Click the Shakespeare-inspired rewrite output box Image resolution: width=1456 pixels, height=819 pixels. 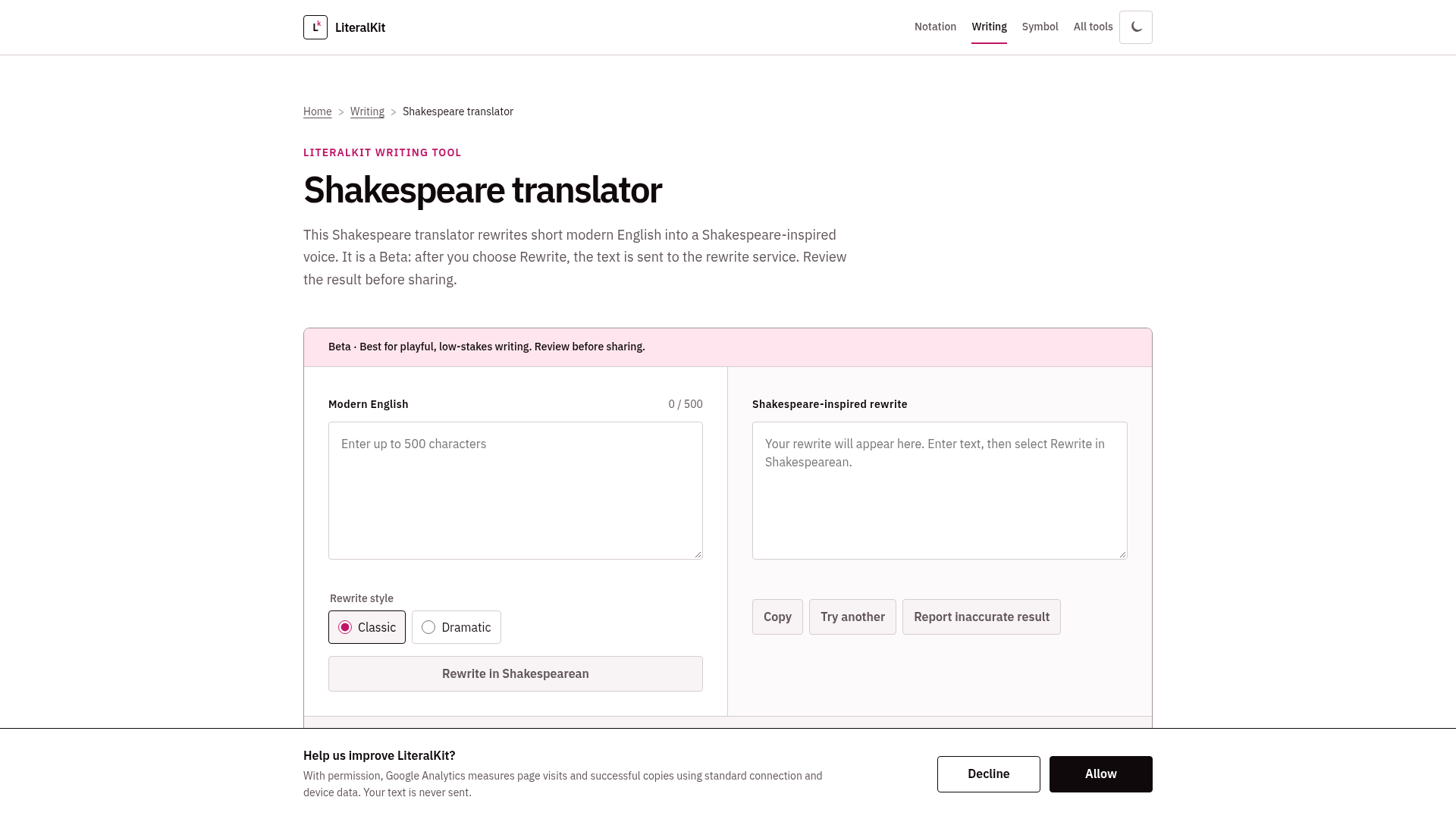[x=940, y=491]
